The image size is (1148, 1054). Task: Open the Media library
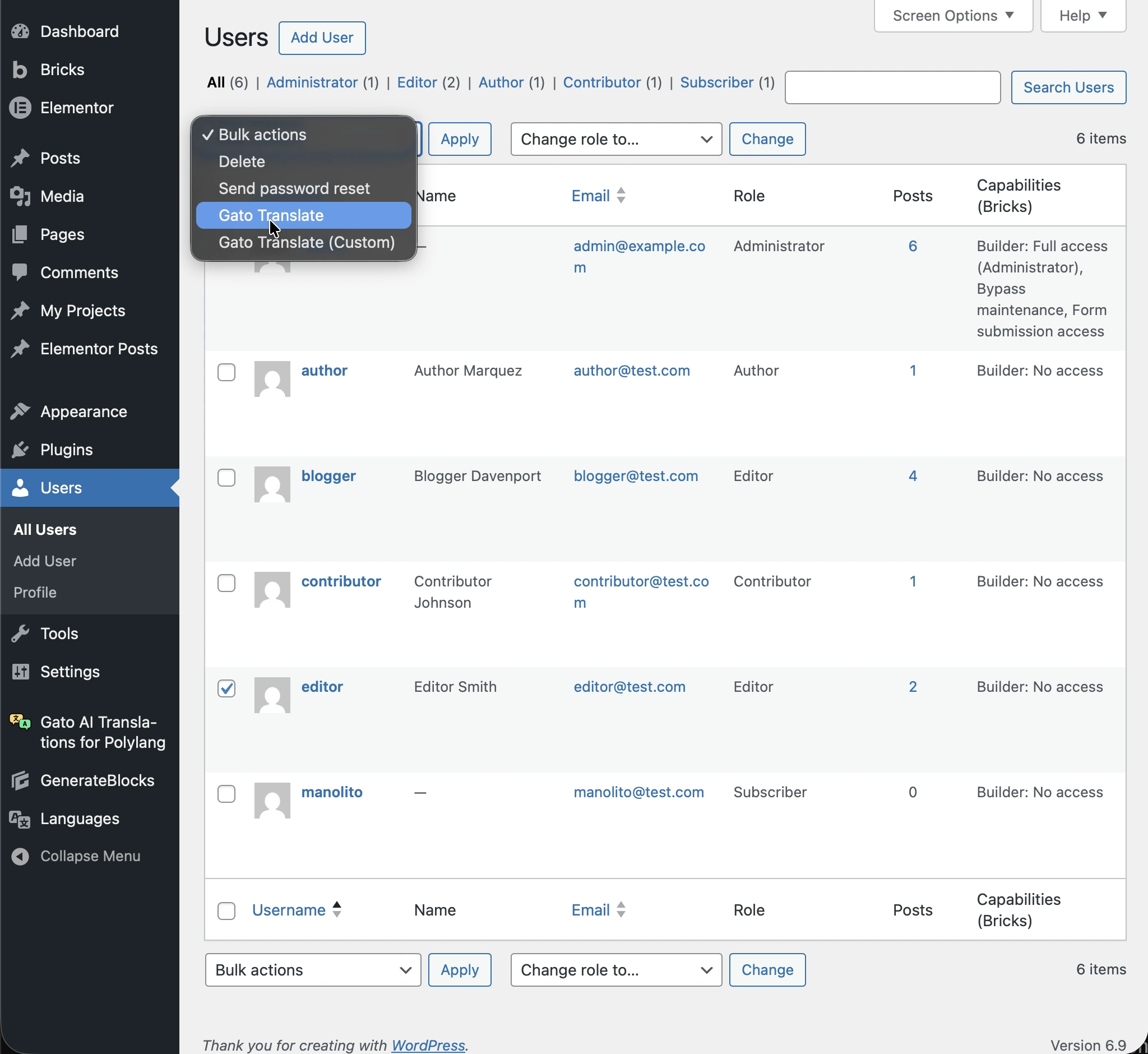[x=63, y=196]
